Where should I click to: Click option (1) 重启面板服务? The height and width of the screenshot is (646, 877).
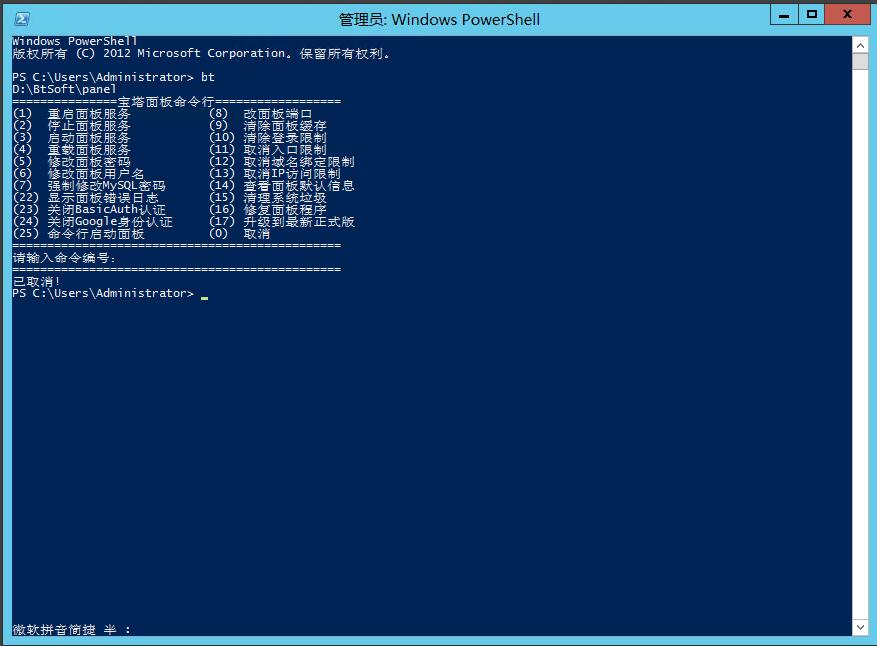click(72, 114)
